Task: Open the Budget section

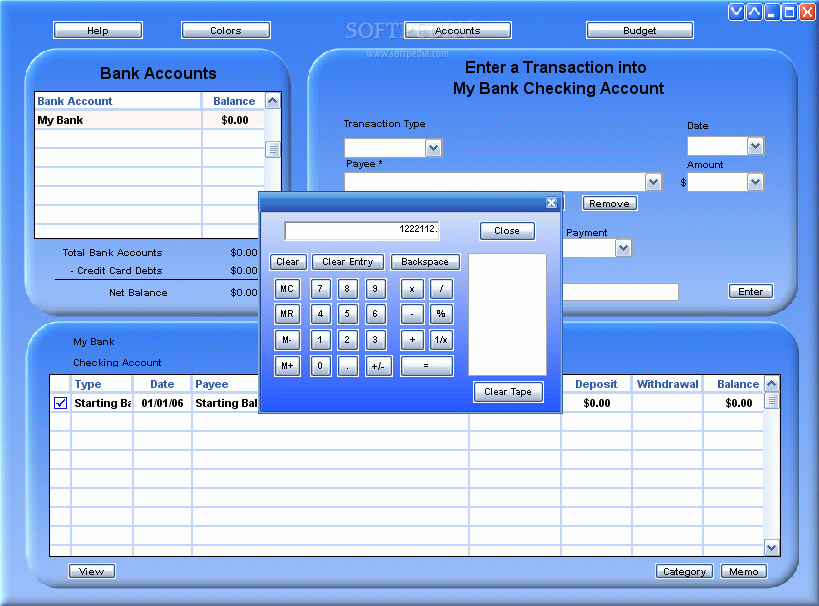Action: point(640,30)
